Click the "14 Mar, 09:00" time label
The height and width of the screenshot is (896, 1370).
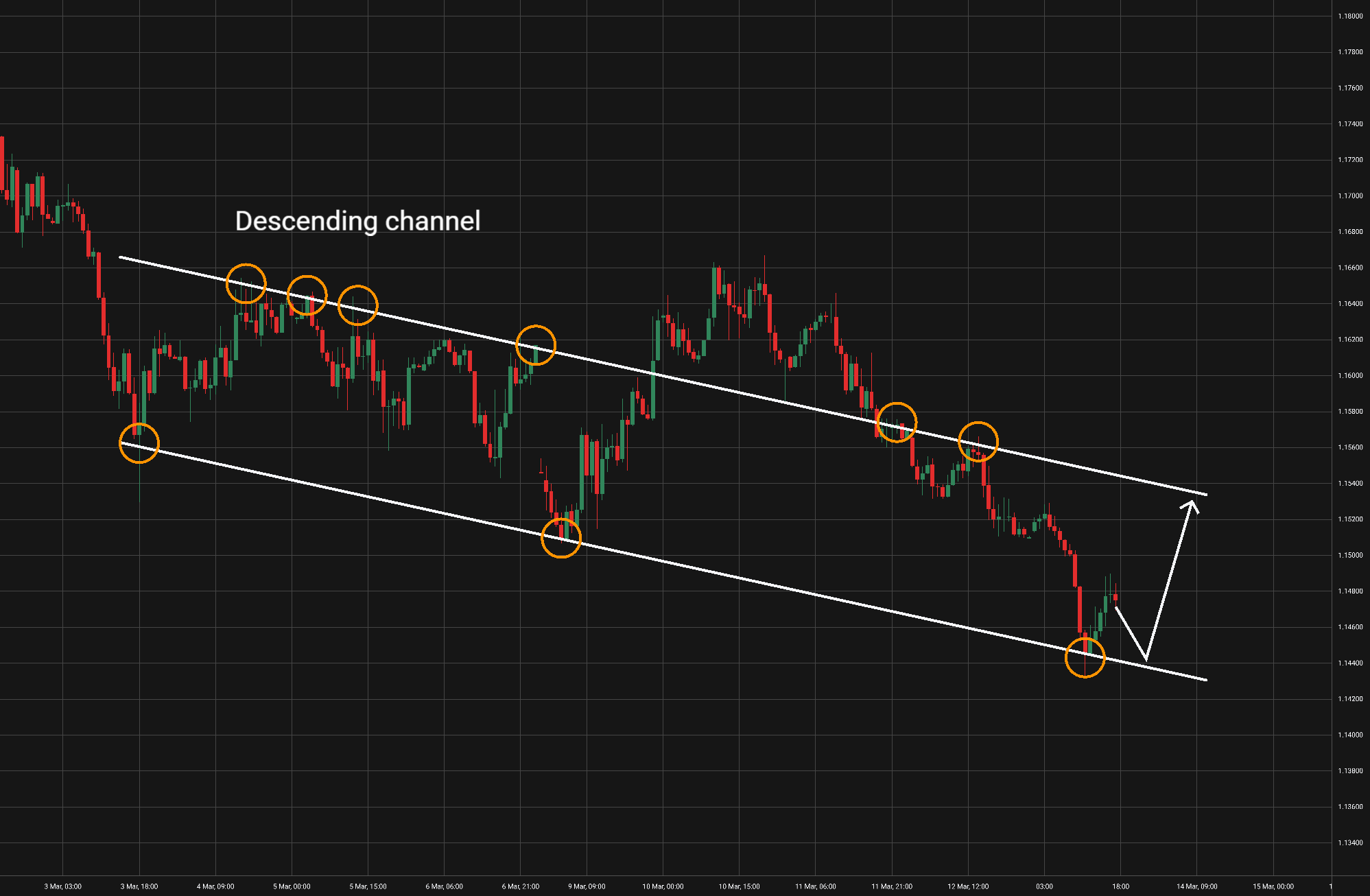click(x=1197, y=886)
